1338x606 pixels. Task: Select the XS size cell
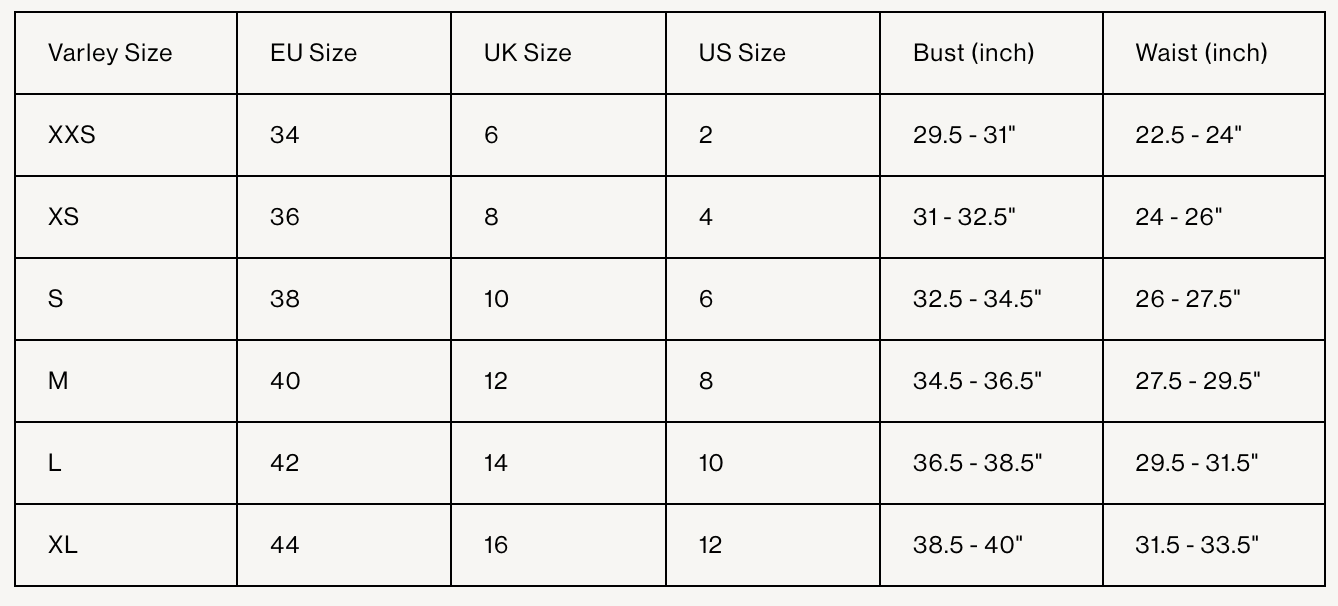[x=63, y=217]
